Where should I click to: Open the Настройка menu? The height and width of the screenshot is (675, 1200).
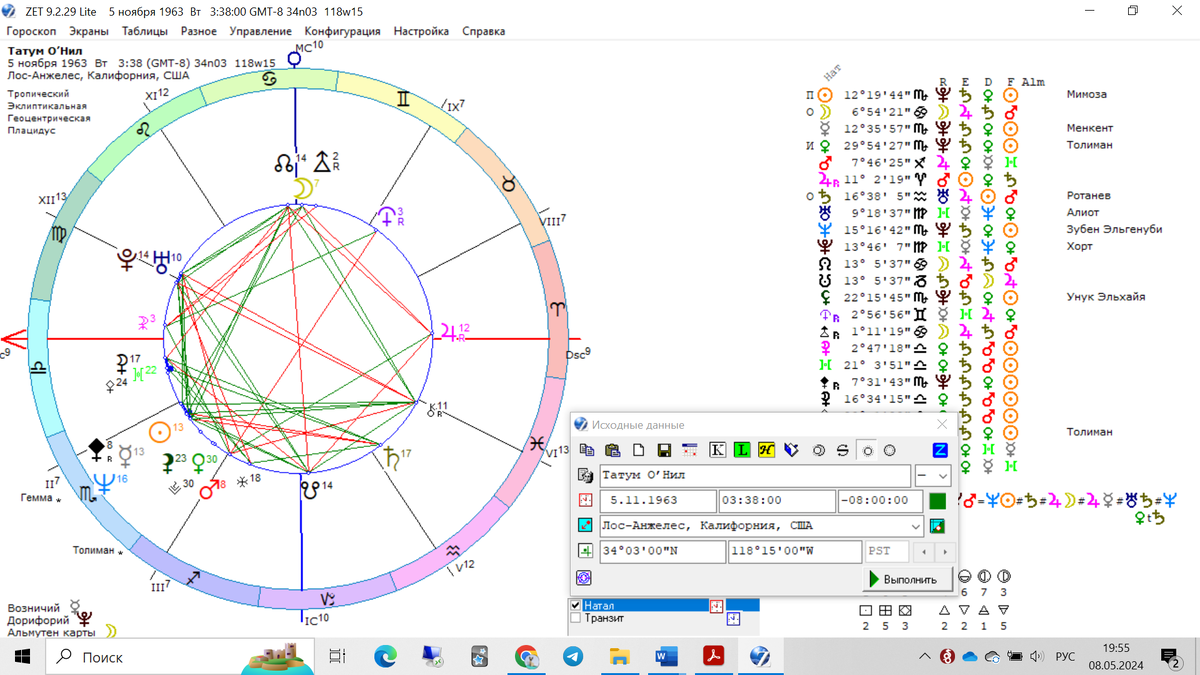[x=421, y=31]
